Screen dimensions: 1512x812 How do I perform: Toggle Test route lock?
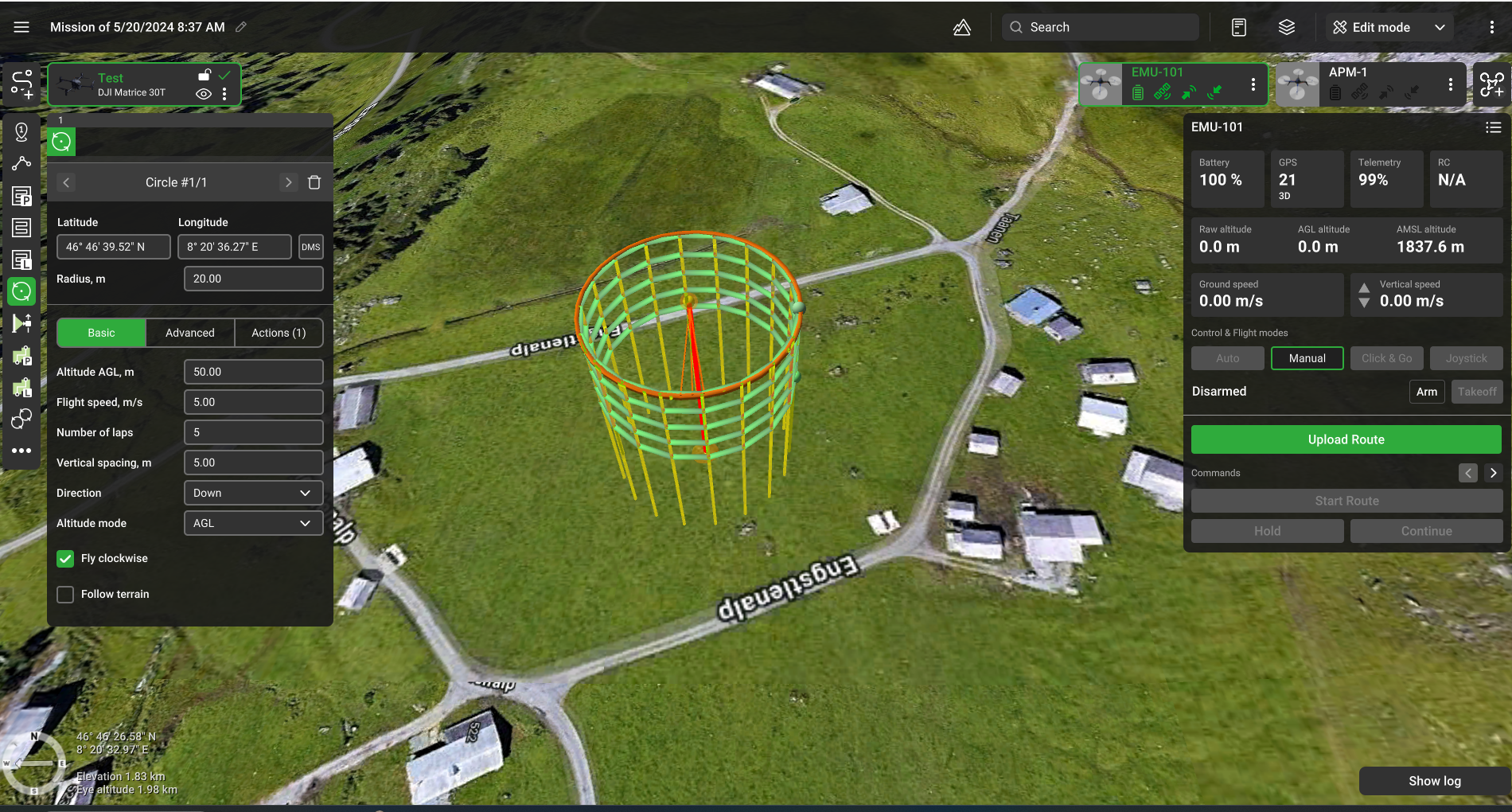(x=204, y=76)
